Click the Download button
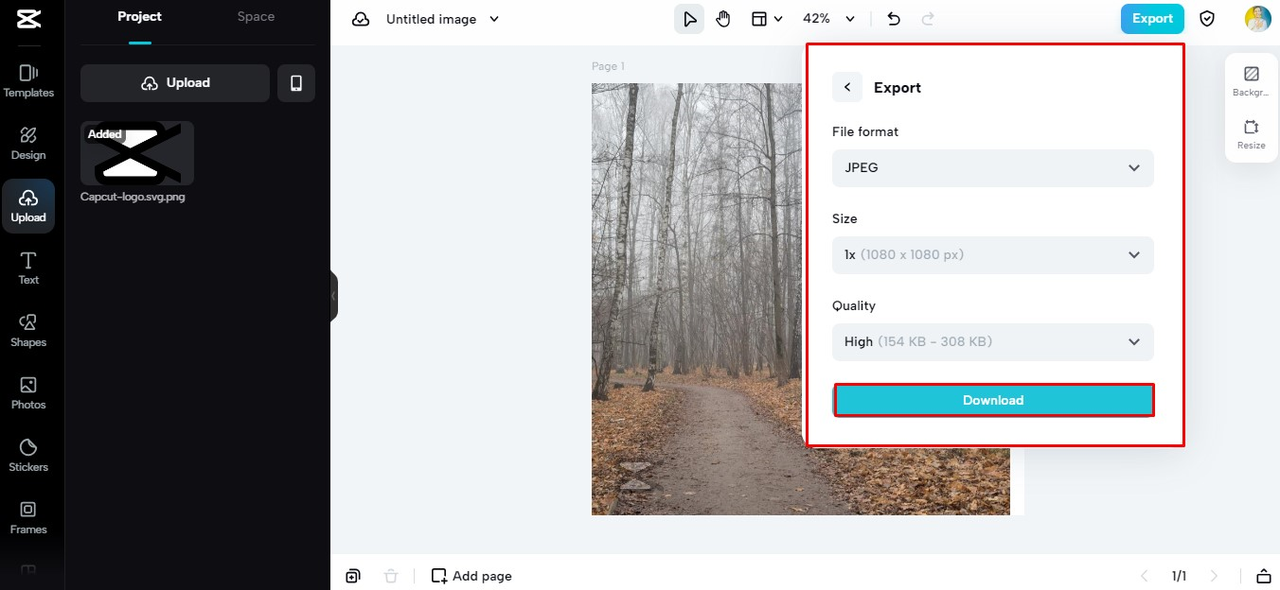The height and width of the screenshot is (590, 1280). coord(994,400)
